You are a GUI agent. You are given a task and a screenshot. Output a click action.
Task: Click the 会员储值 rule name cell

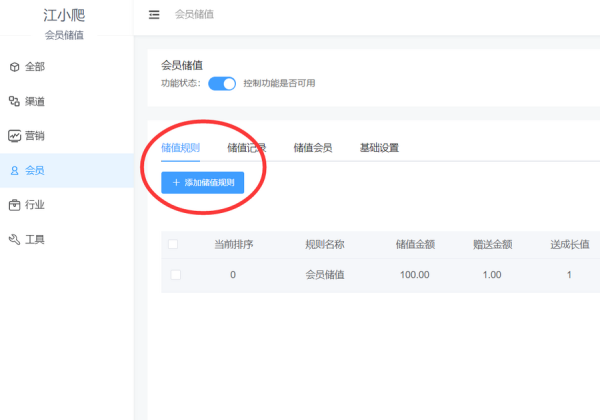click(x=324, y=275)
